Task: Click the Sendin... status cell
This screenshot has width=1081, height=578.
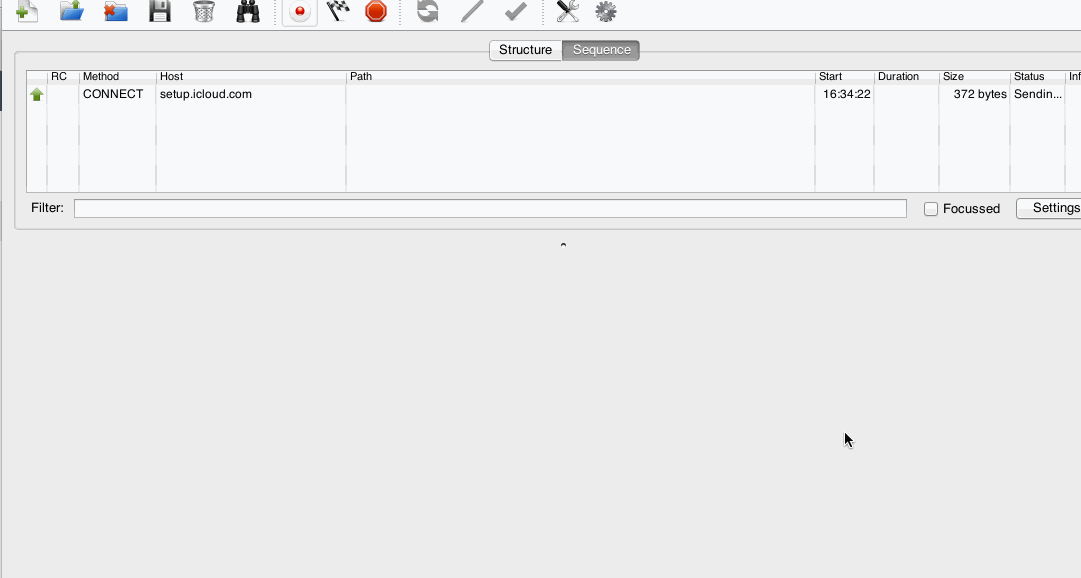Action: coord(1038,94)
